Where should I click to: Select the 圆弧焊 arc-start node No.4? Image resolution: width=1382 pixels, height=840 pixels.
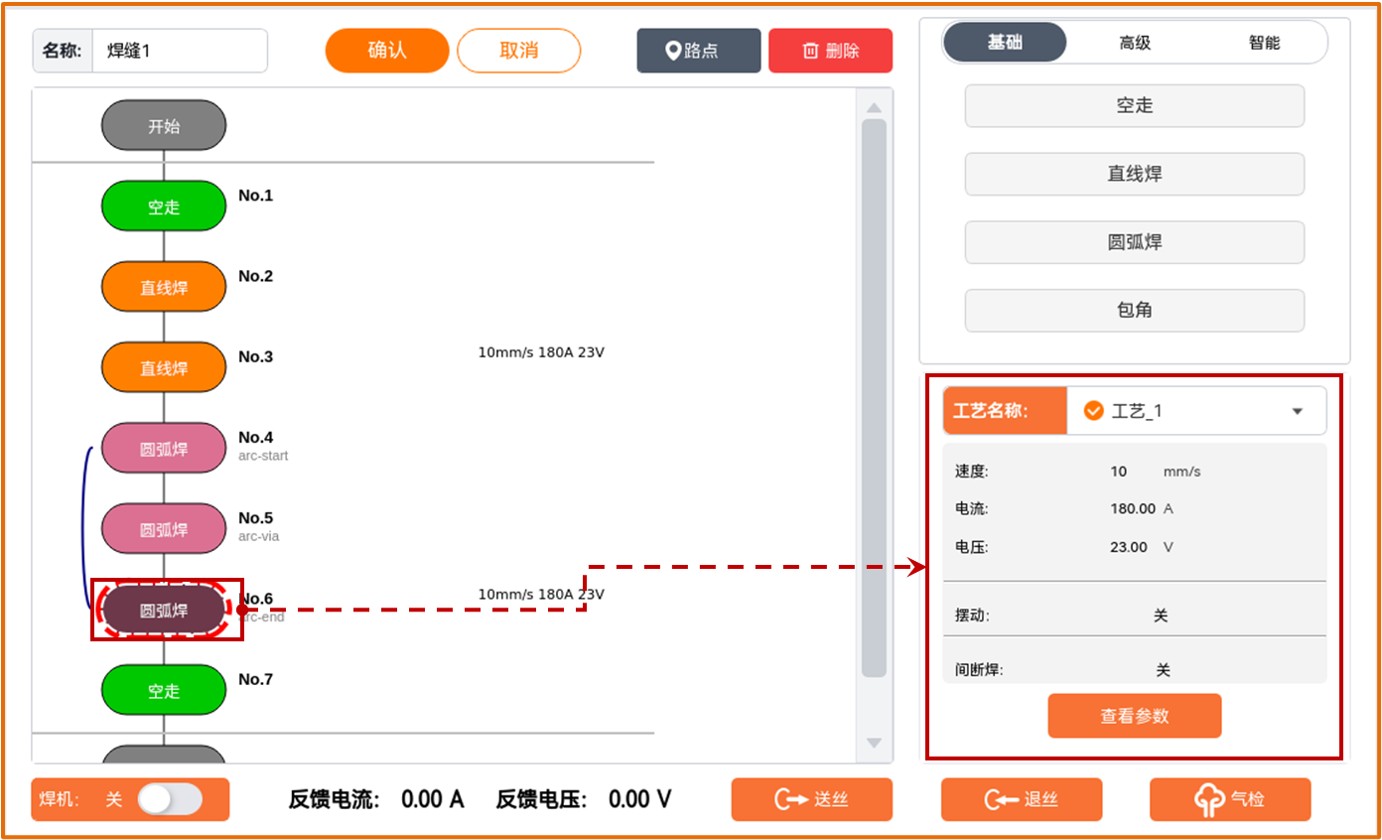pyautogui.click(x=164, y=448)
